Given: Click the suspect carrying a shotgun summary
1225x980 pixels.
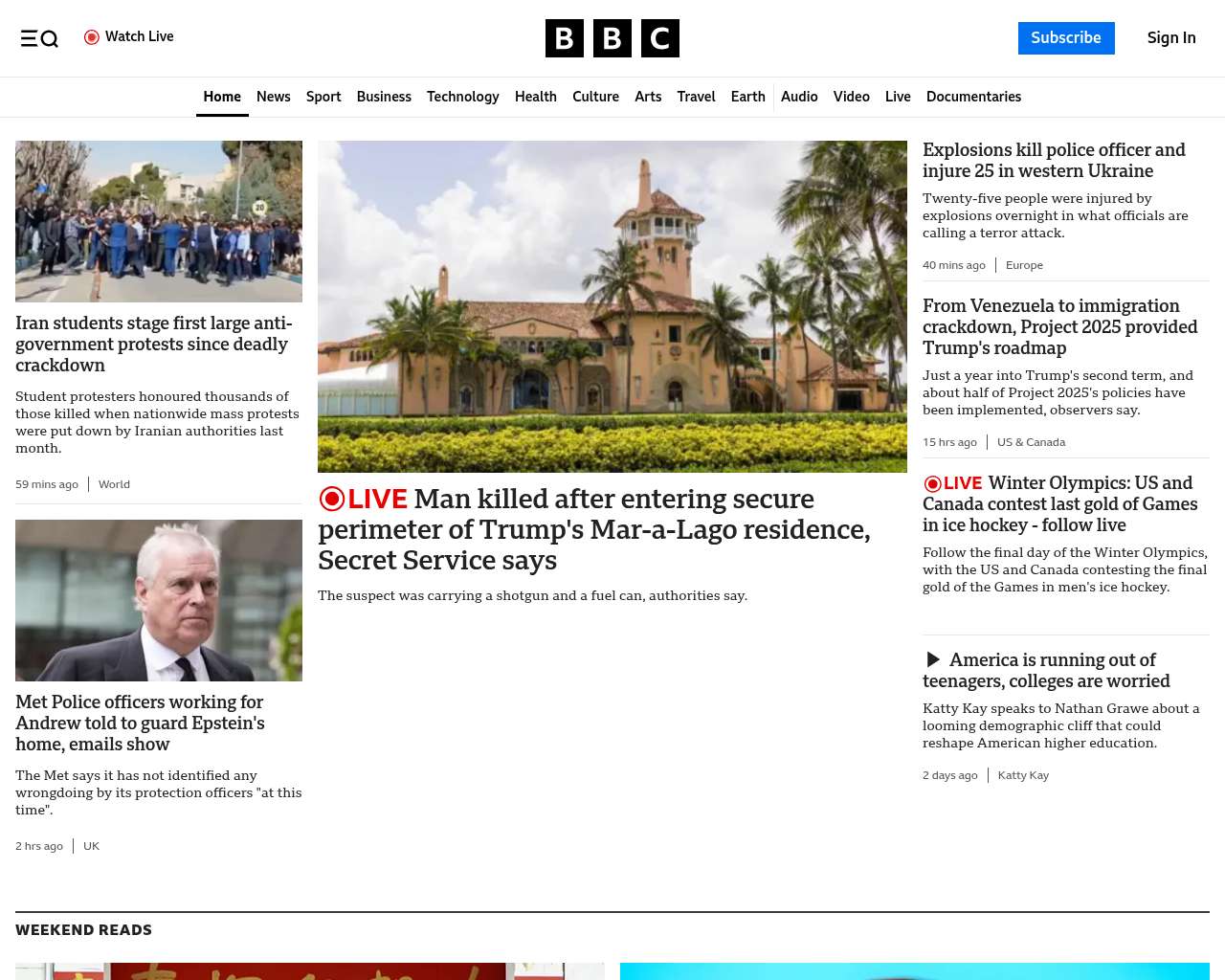Looking at the screenshot, I should [x=533, y=595].
